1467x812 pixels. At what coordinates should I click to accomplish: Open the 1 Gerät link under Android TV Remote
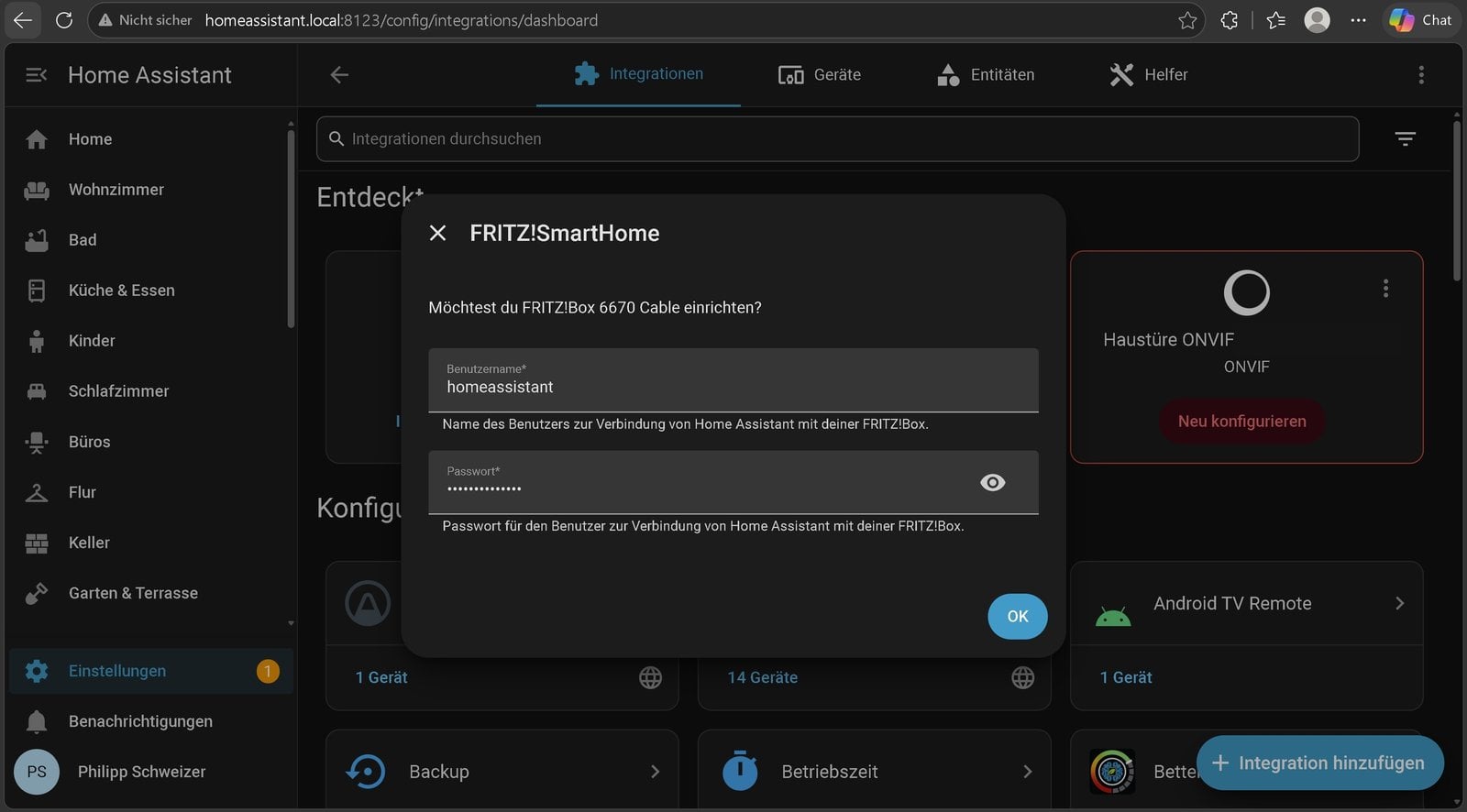coord(1126,677)
